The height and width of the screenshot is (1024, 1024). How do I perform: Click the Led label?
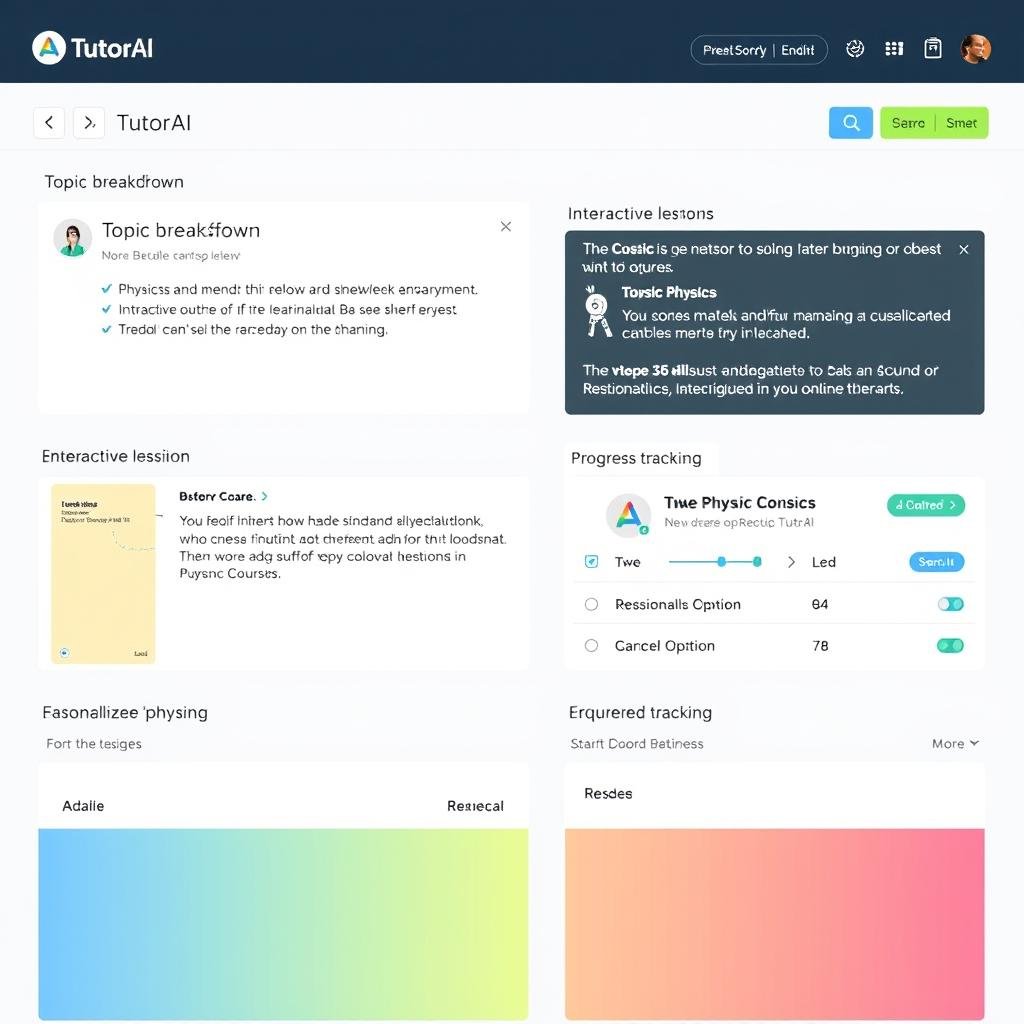pos(824,562)
